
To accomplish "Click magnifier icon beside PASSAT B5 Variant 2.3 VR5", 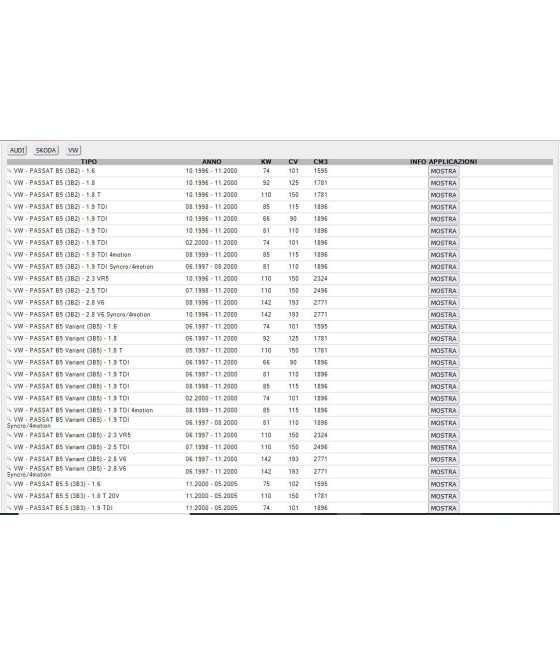I will point(9,435).
